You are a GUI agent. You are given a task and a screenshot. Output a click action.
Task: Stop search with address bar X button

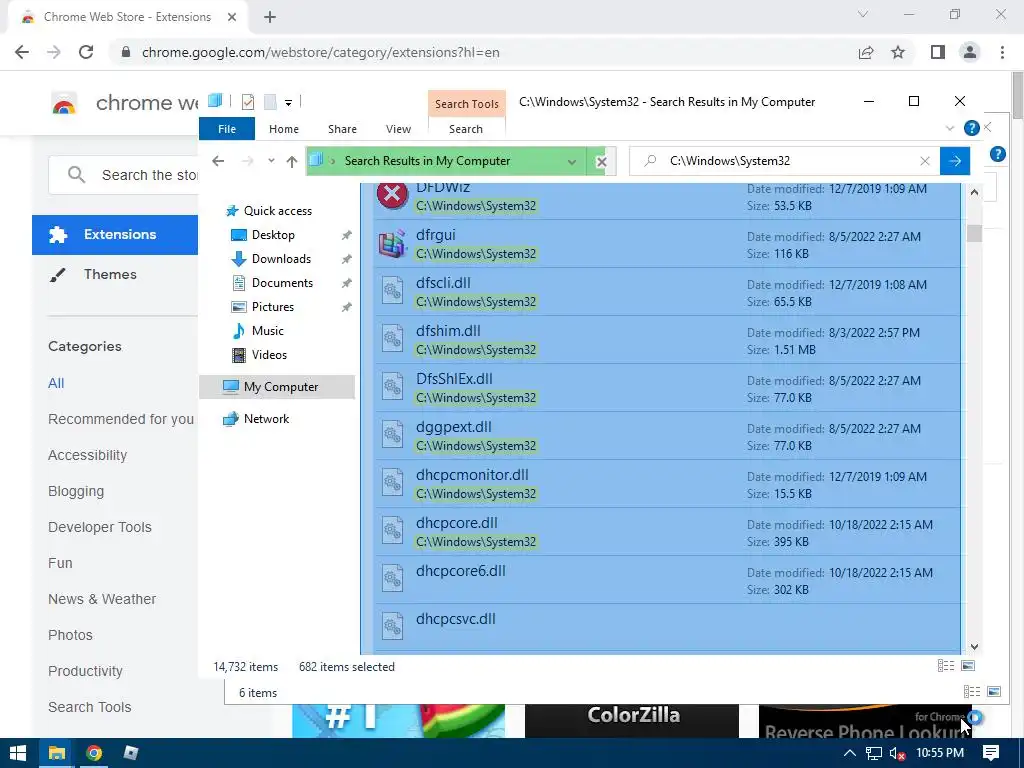601,161
